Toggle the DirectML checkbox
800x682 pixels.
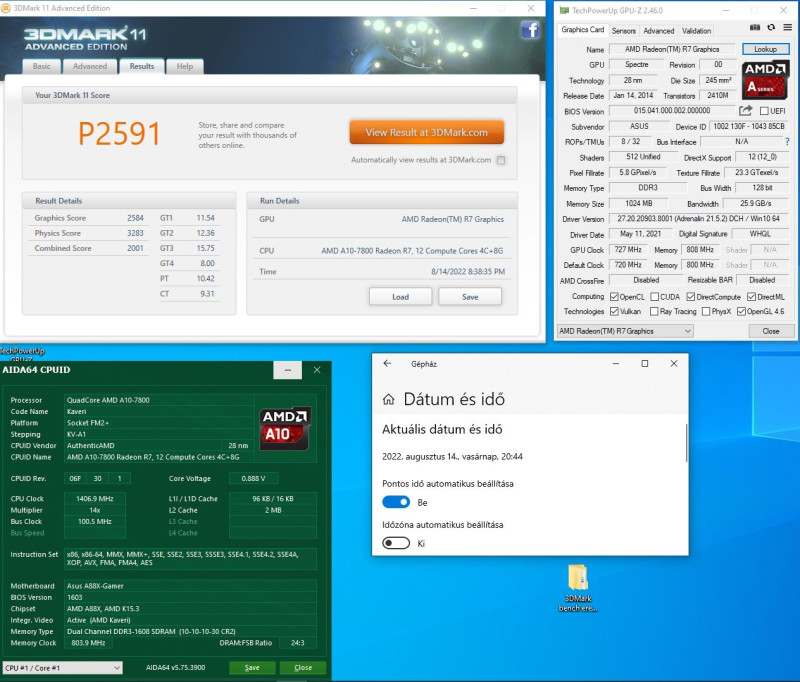pos(752,297)
